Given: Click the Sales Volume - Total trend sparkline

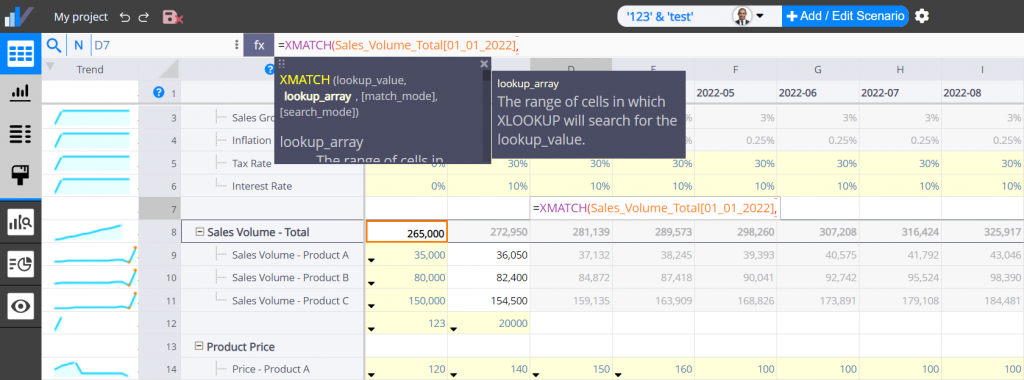Looking at the screenshot, I should click(90, 232).
